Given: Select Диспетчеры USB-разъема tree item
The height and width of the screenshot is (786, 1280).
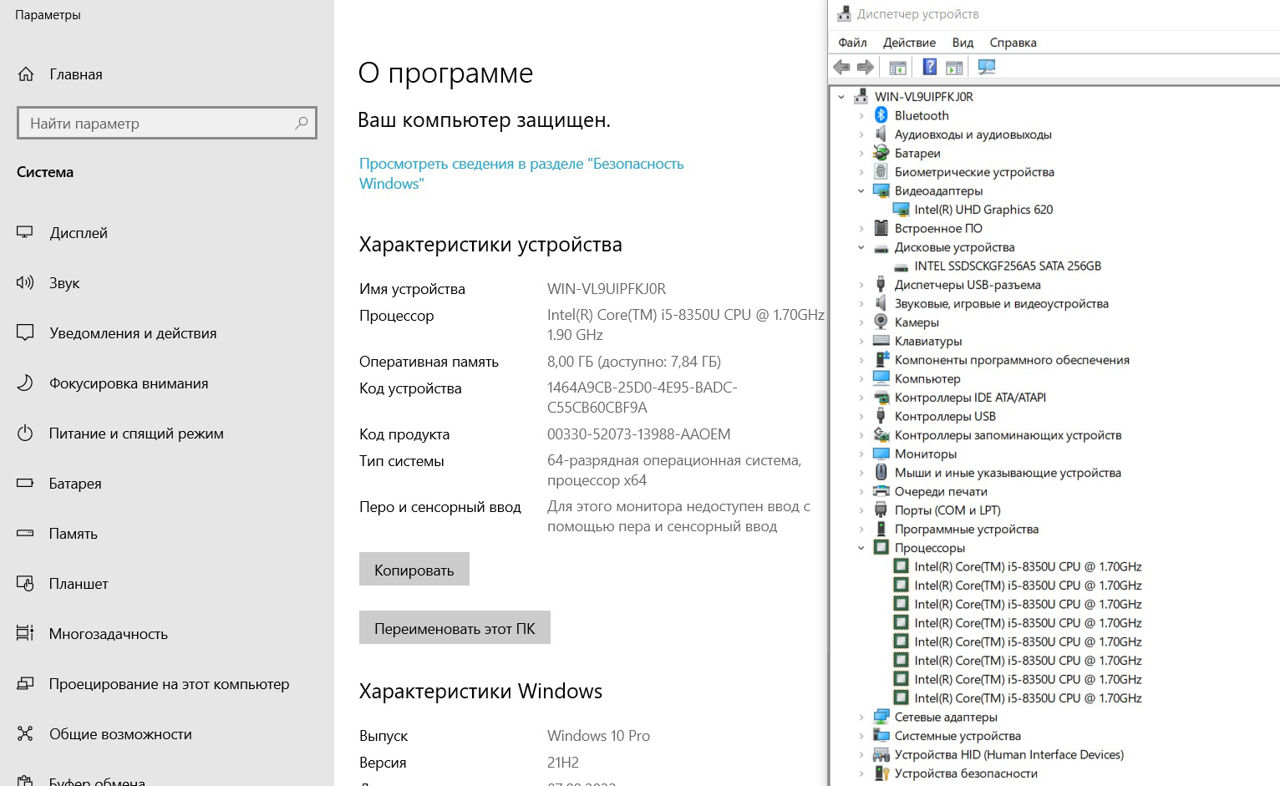Looking at the screenshot, I should [967, 285].
